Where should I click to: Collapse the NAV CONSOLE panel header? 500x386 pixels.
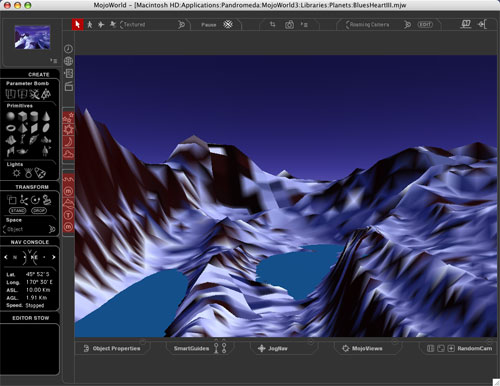30,242
